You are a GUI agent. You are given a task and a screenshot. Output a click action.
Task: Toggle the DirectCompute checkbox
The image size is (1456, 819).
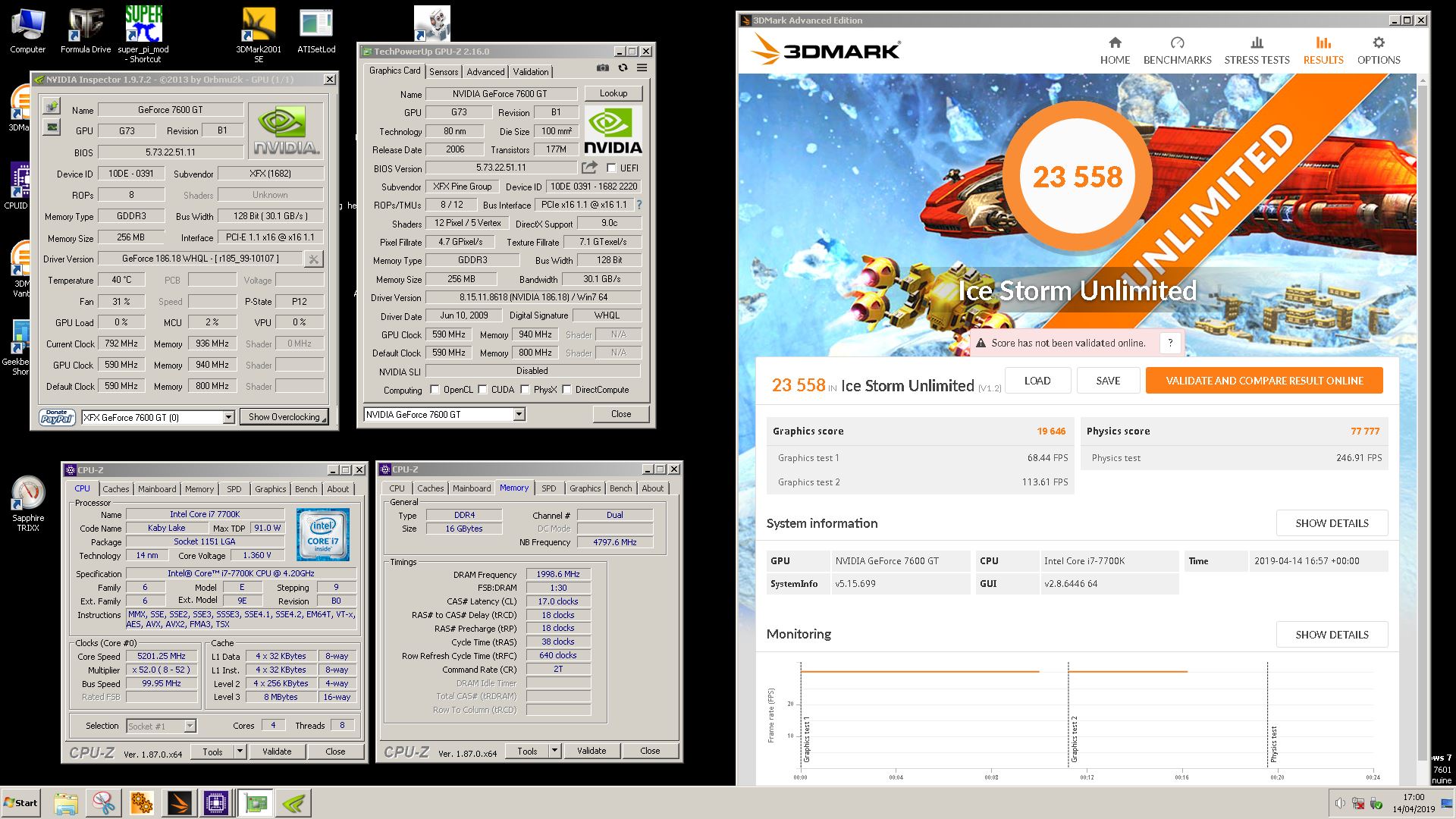566,390
